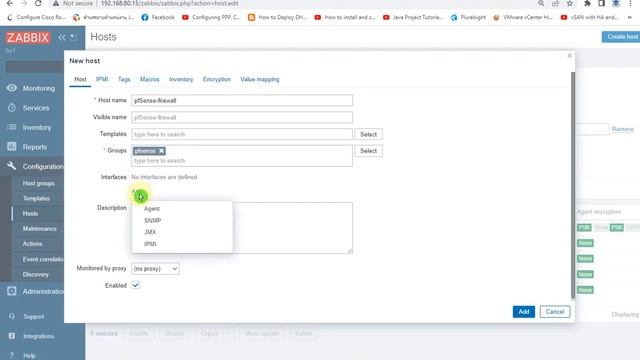Open Host groups in Configuration menu
Viewport: 640px width, 360px height.
coord(38,183)
